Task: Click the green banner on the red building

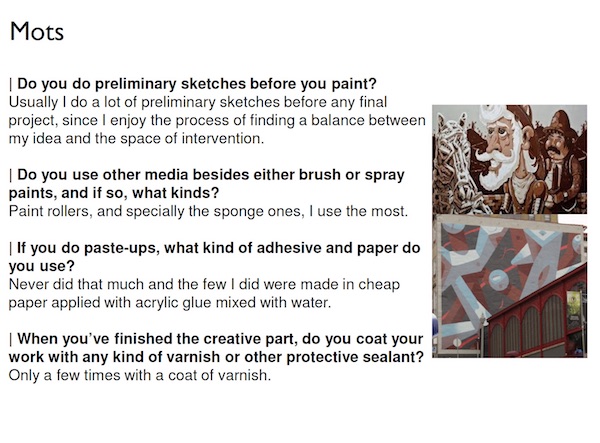Action: [x=574, y=303]
